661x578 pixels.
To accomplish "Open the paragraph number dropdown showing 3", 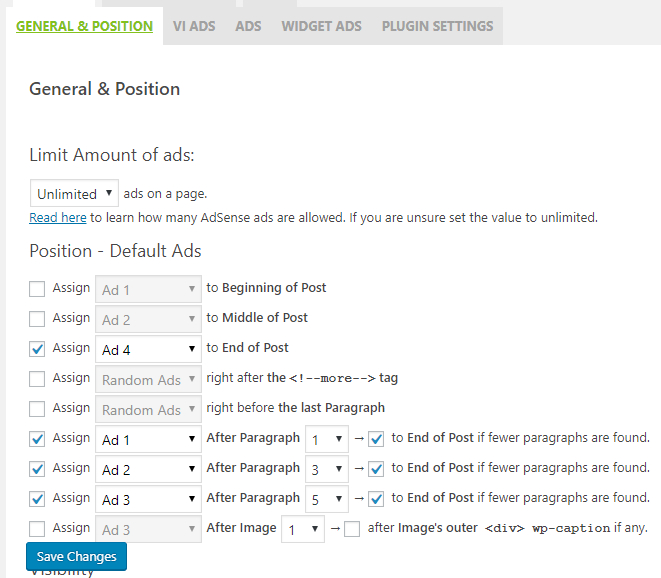I will pos(327,469).
